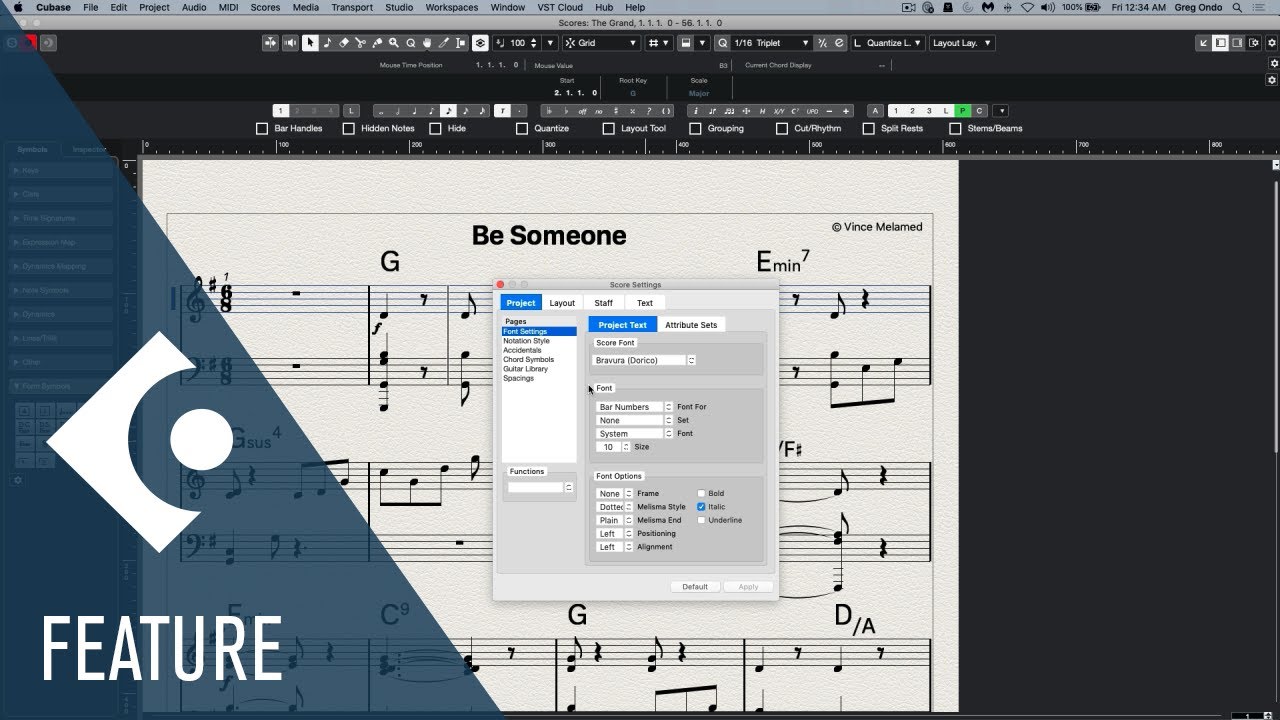1280x720 pixels.
Task: Open toolbar setup gear icon
Action: (x=1272, y=43)
